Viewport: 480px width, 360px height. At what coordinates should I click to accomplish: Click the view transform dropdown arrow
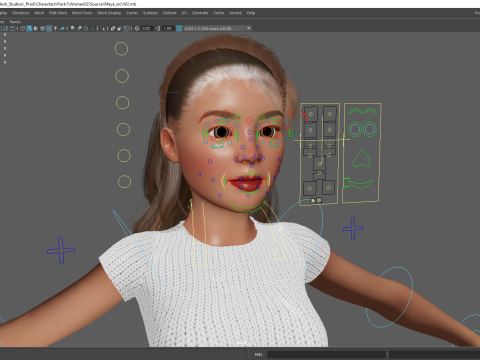(248, 28)
